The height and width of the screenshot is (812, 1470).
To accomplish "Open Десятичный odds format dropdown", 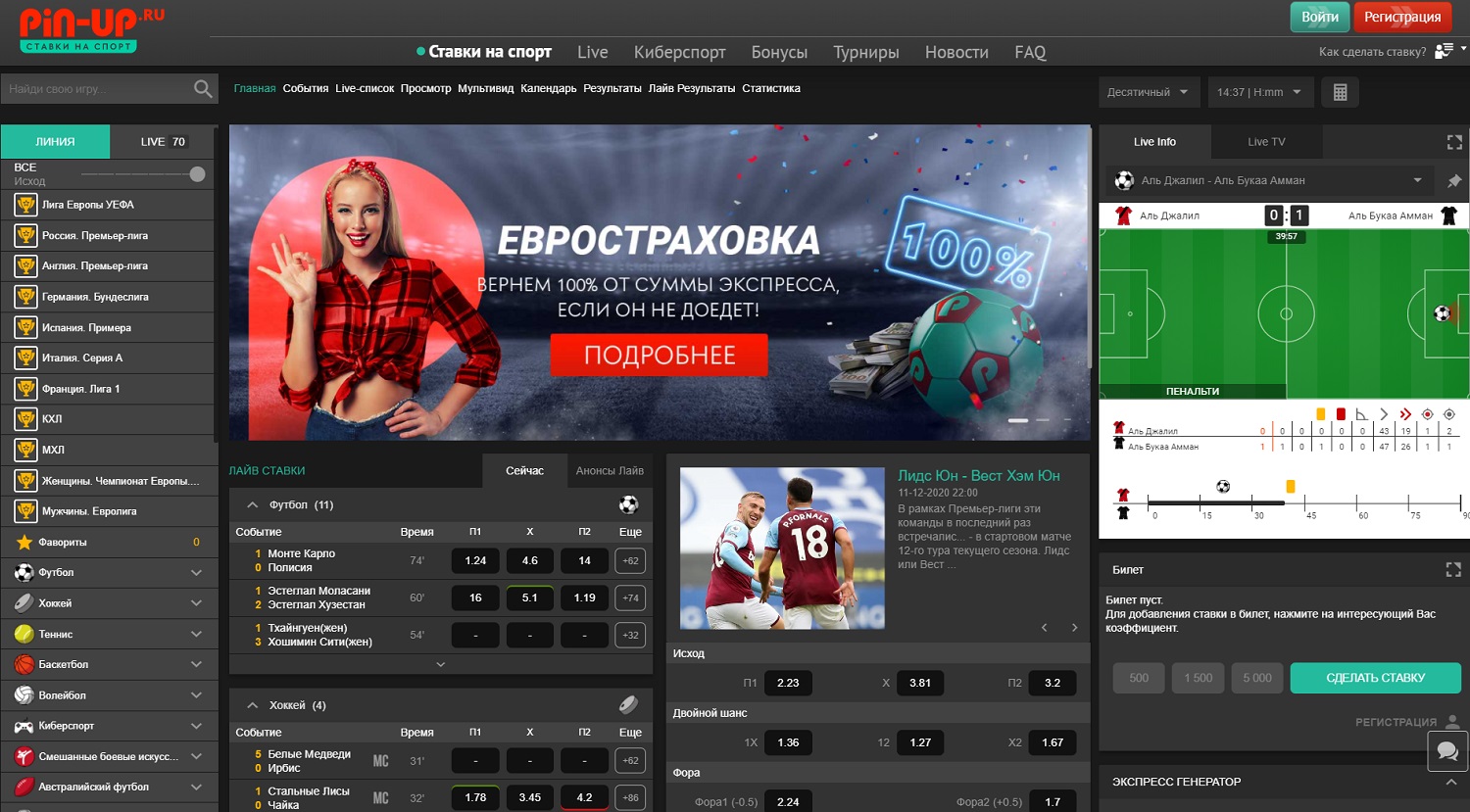I will tap(1148, 92).
